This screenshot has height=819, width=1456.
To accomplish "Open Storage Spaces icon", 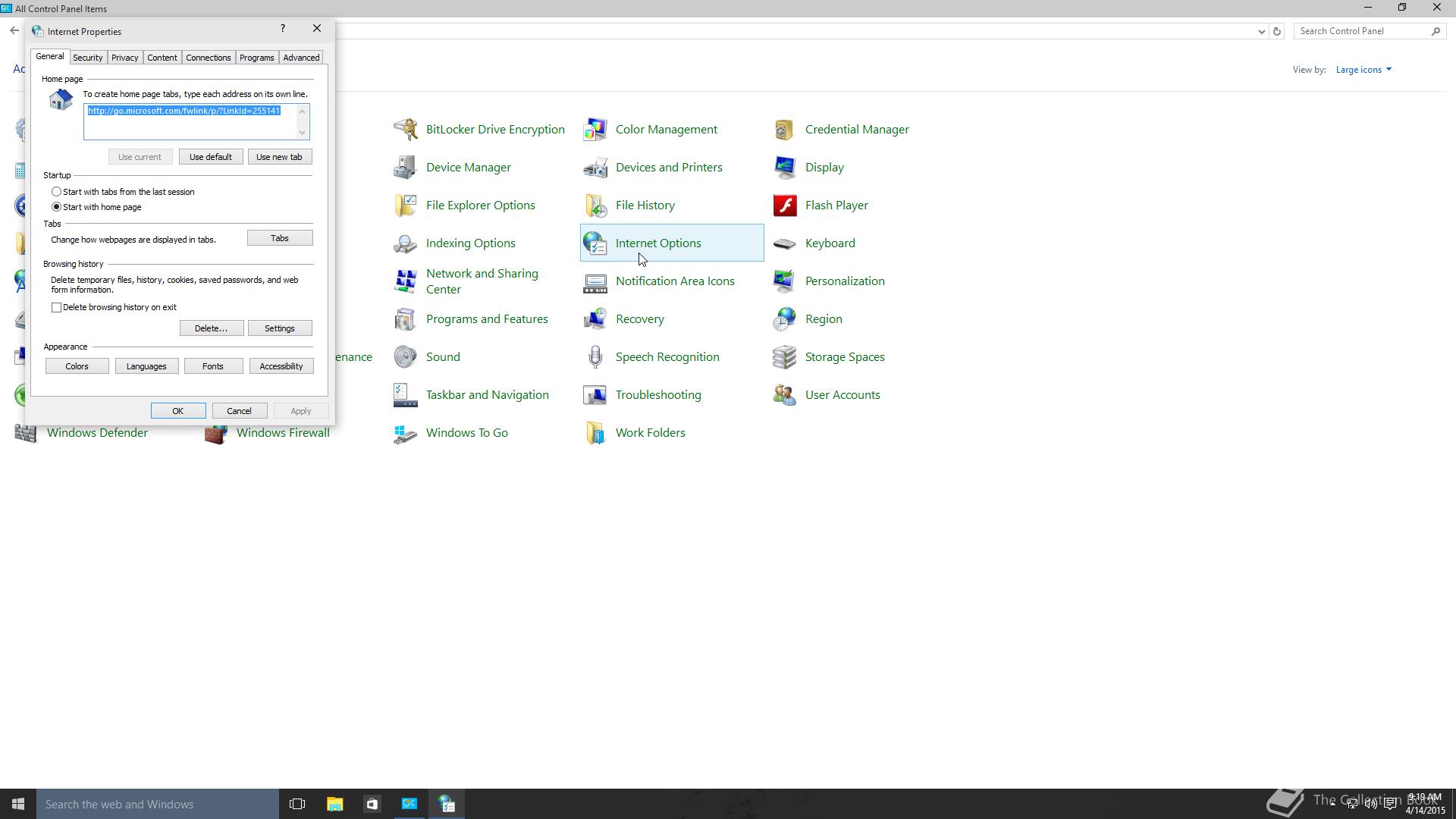I will pyautogui.click(x=785, y=356).
